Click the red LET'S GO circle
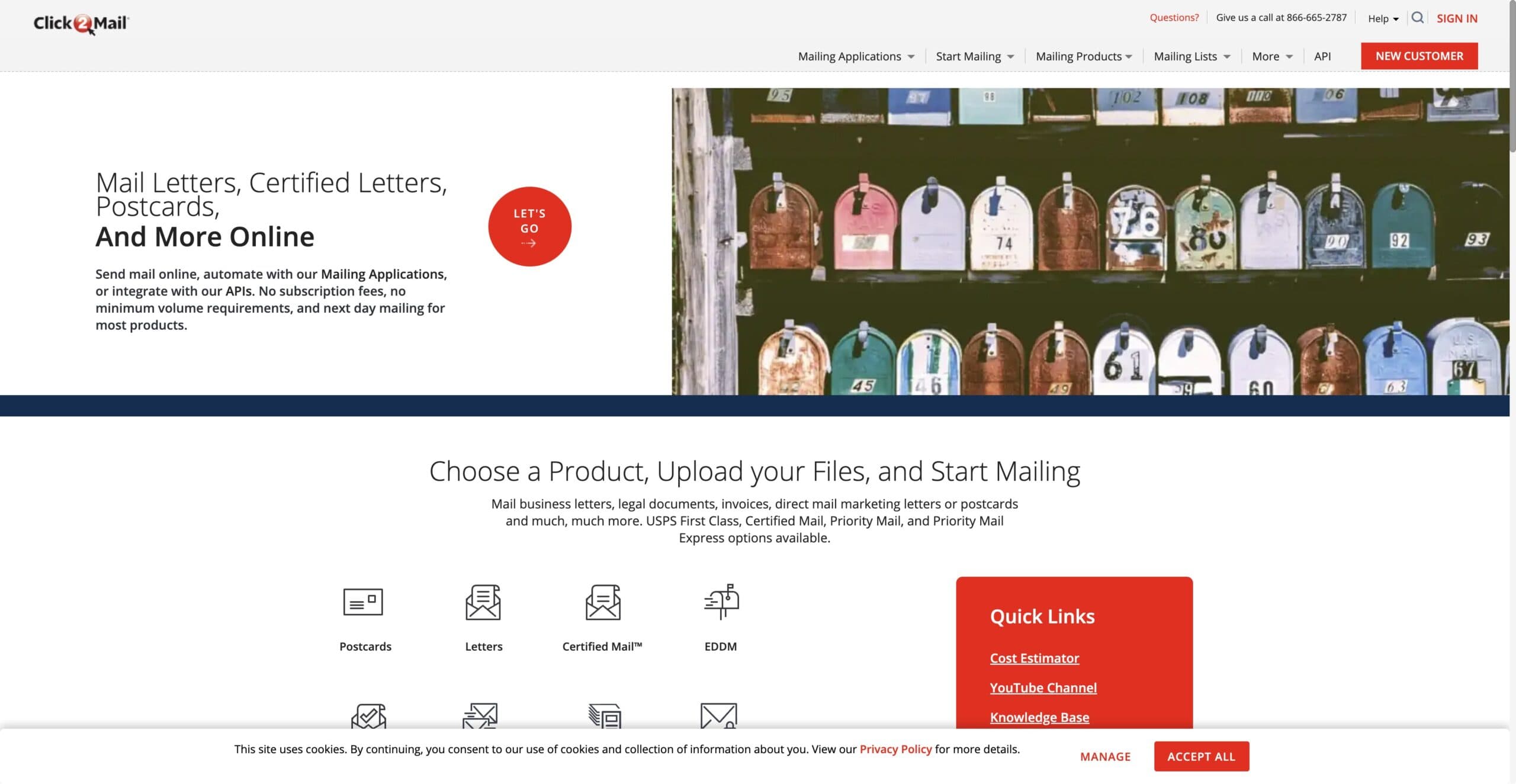1516x784 pixels. (529, 227)
